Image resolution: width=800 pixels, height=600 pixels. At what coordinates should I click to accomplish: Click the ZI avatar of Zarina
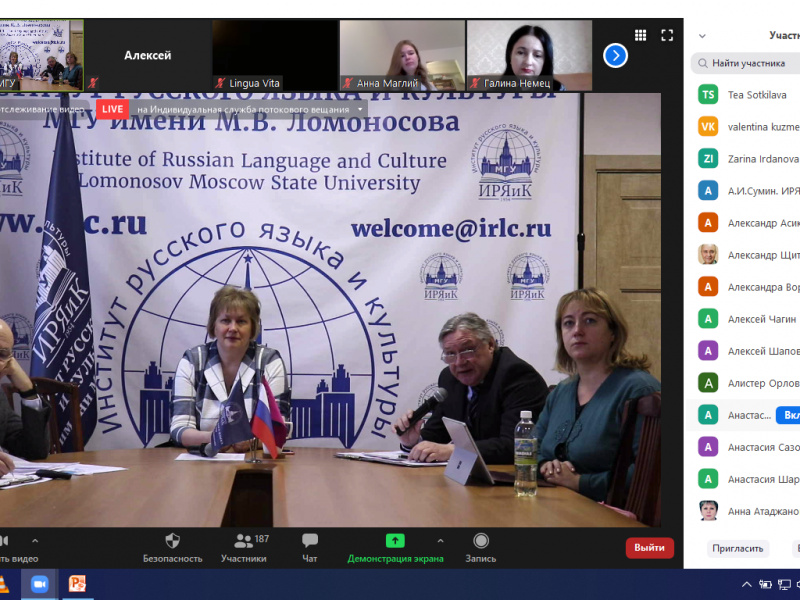click(708, 159)
